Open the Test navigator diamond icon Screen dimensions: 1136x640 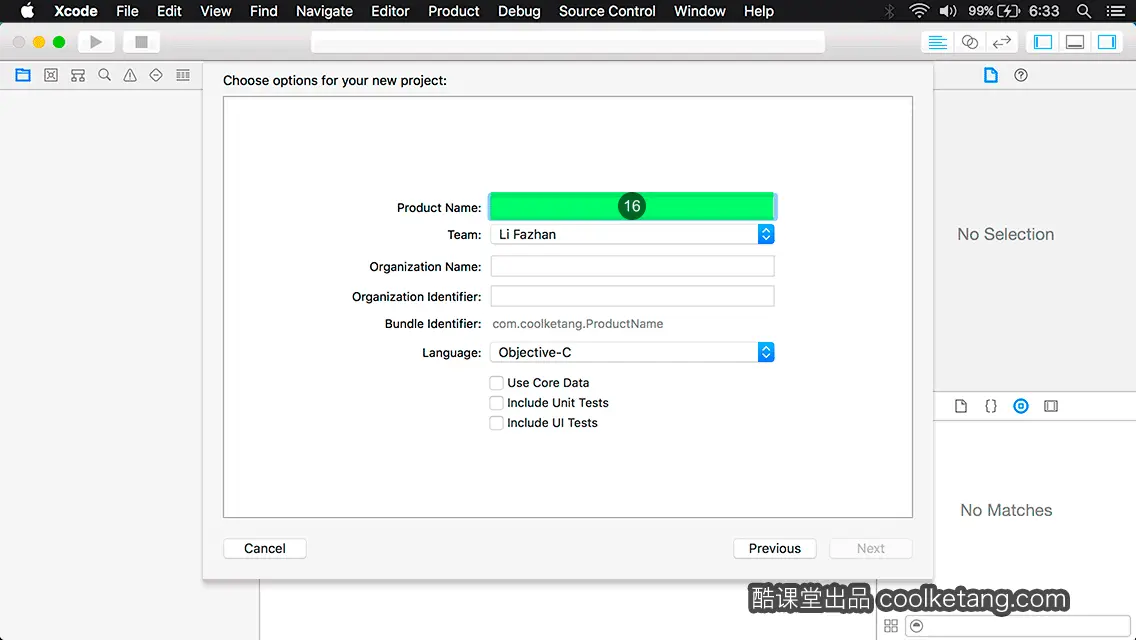click(x=156, y=75)
